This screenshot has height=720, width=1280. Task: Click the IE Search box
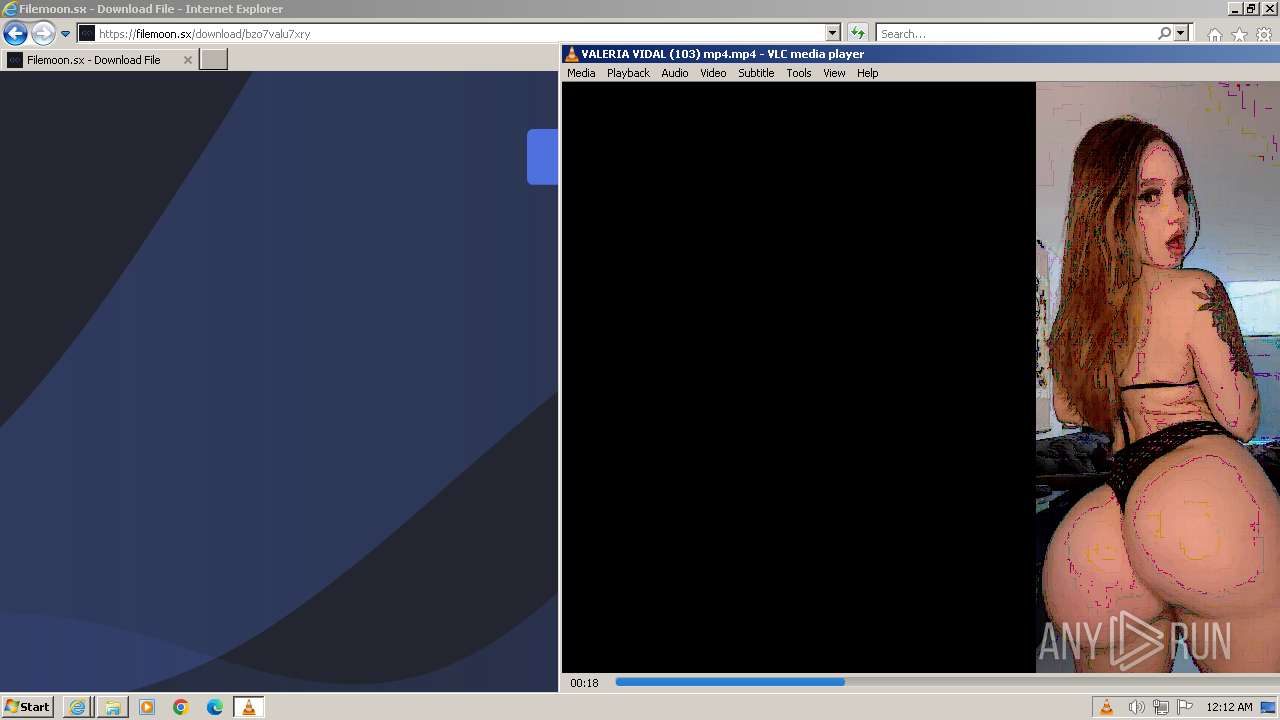[x=1015, y=33]
